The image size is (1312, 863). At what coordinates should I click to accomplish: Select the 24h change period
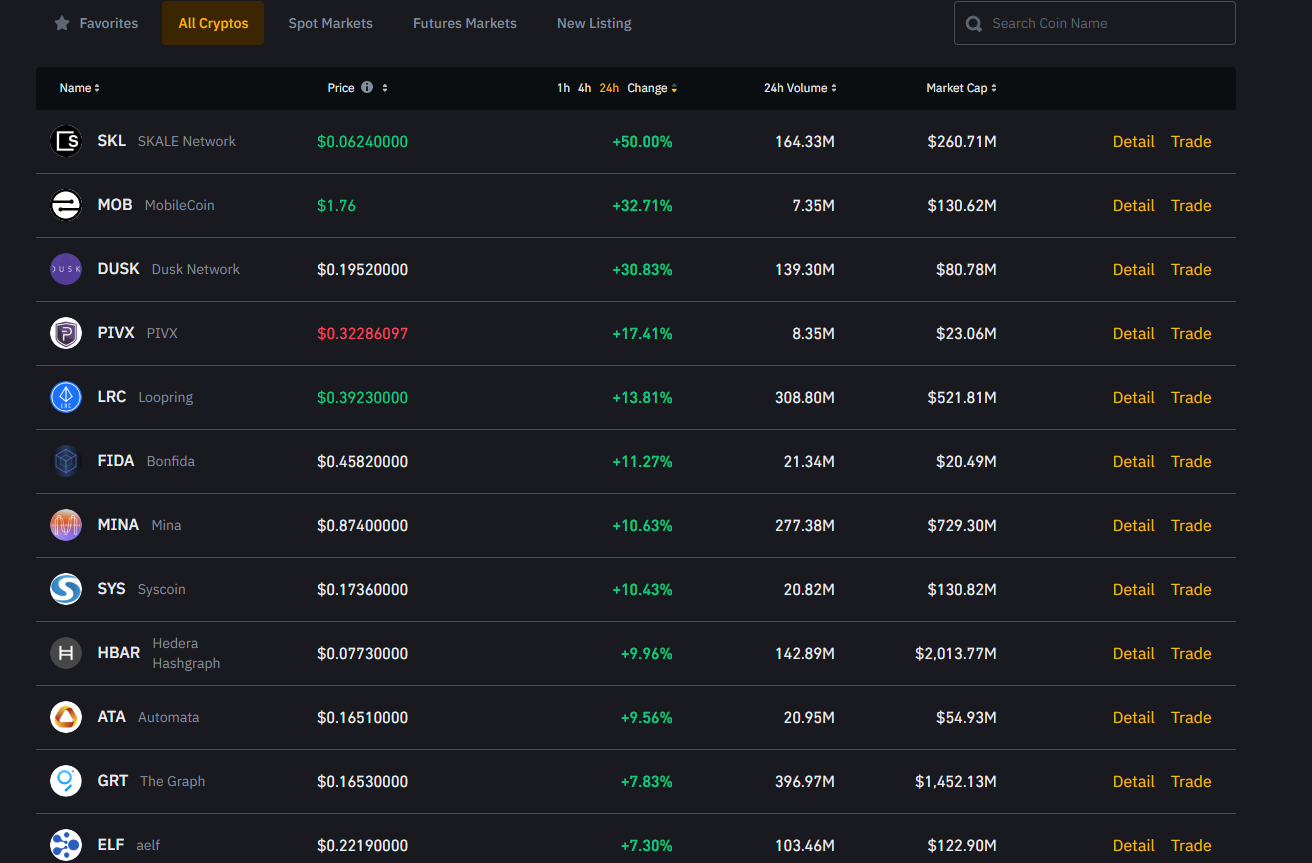pos(609,88)
